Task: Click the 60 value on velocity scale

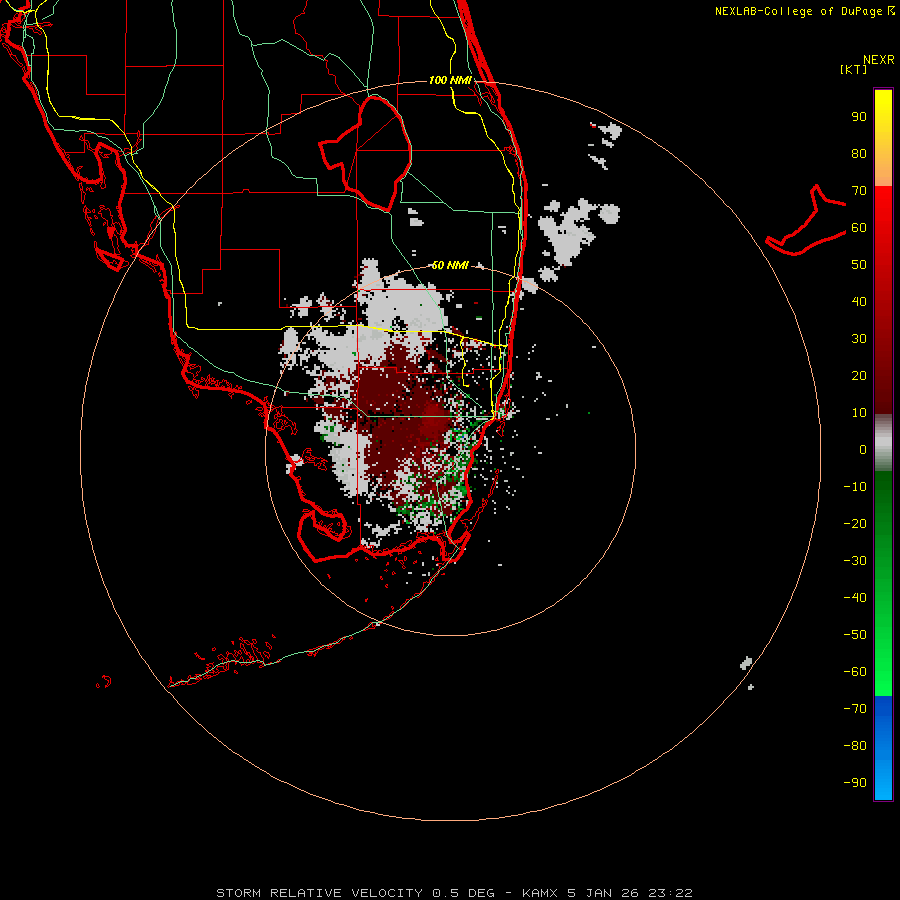Action: click(859, 228)
